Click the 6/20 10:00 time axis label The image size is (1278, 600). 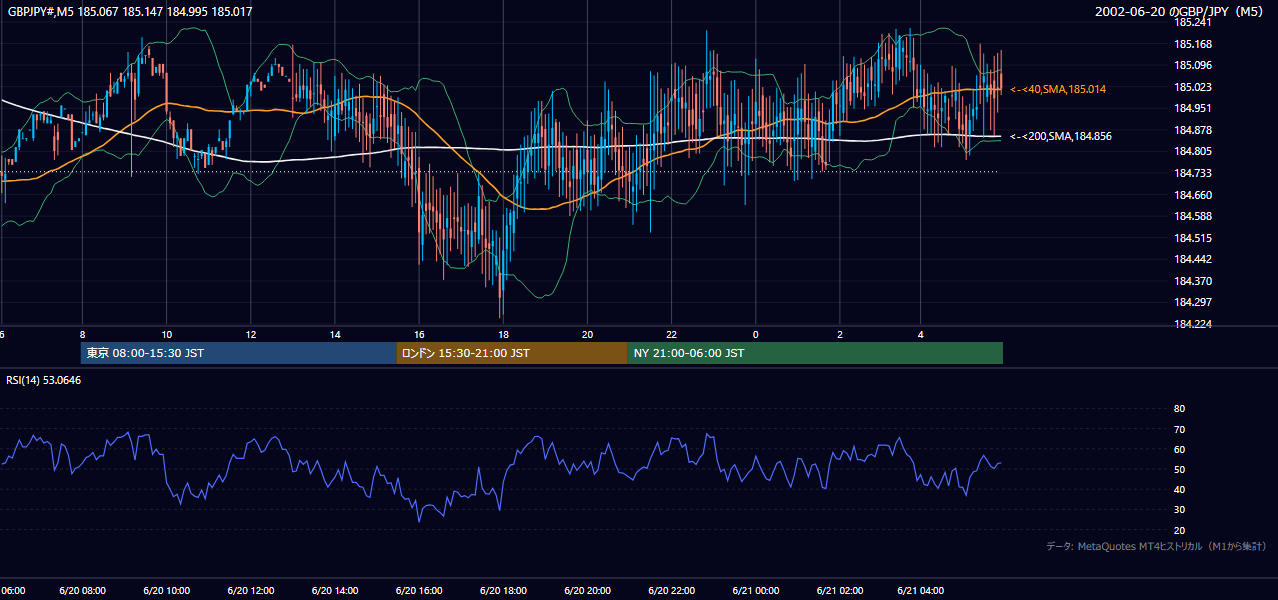(167, 591)
